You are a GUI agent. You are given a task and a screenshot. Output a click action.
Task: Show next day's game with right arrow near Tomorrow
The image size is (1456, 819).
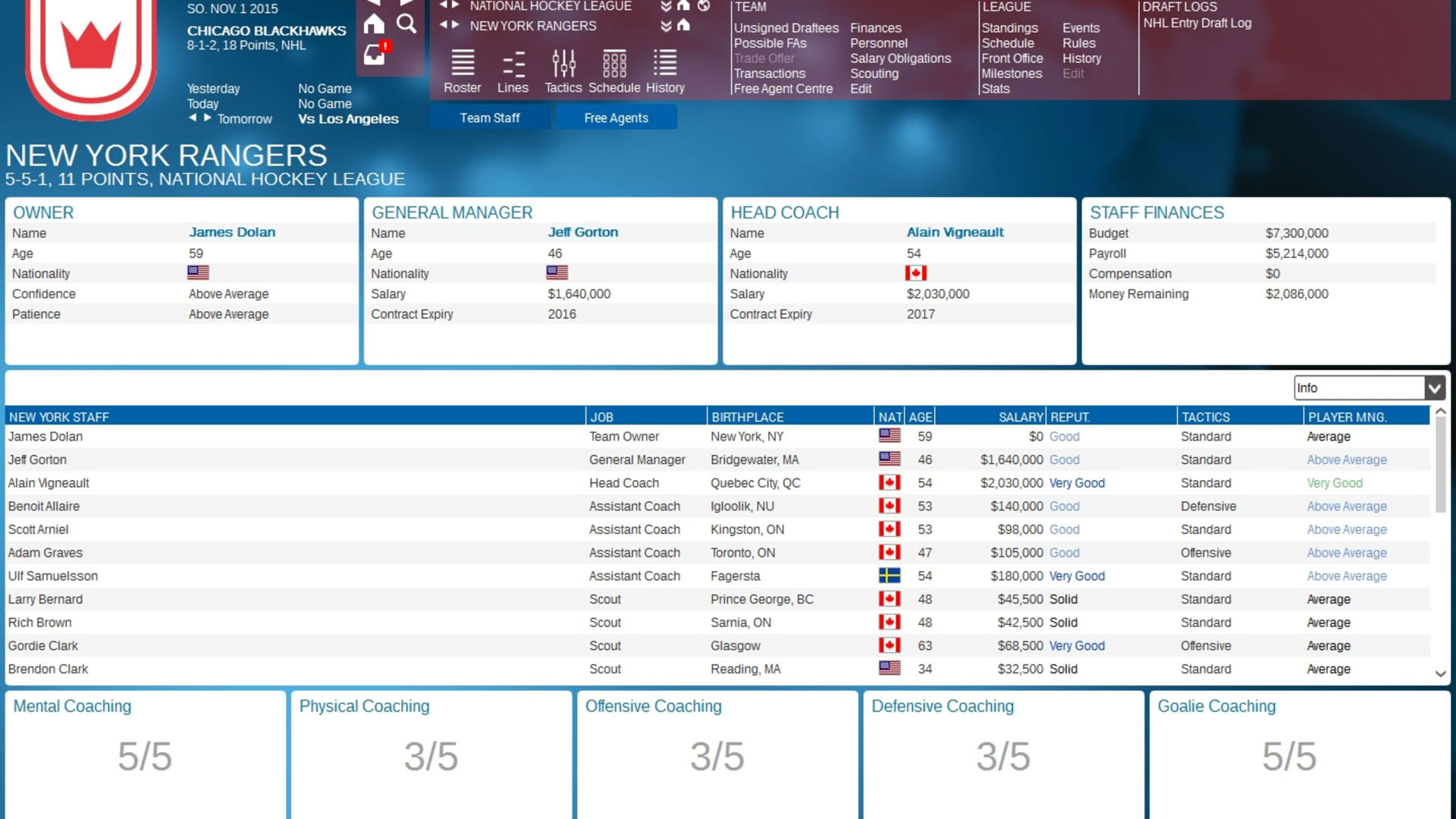pos(207,118)
